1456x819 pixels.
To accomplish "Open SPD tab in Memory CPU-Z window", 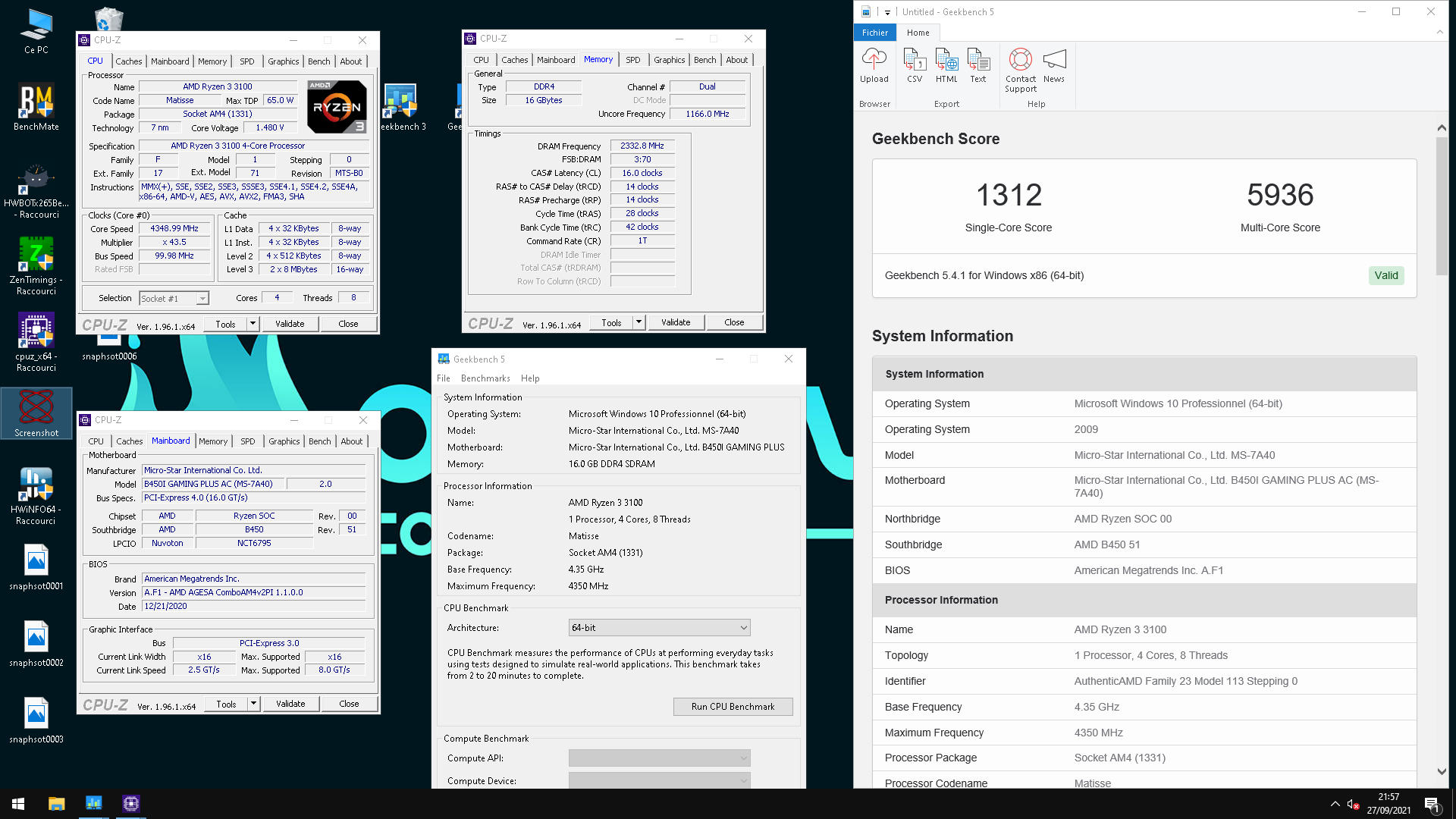I will coord(633,60).
